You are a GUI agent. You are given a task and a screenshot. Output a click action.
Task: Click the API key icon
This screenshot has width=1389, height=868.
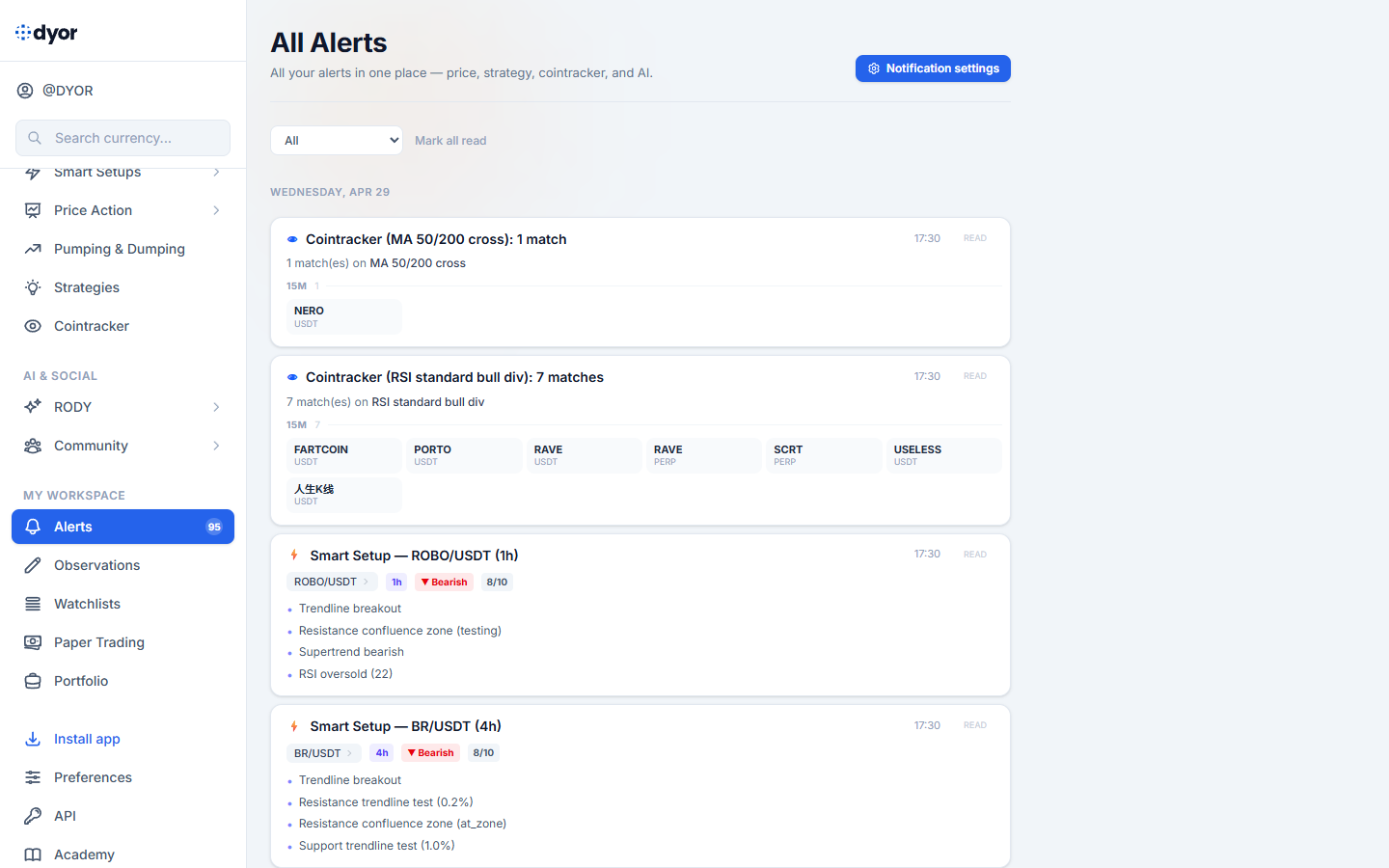coord(33,816)
